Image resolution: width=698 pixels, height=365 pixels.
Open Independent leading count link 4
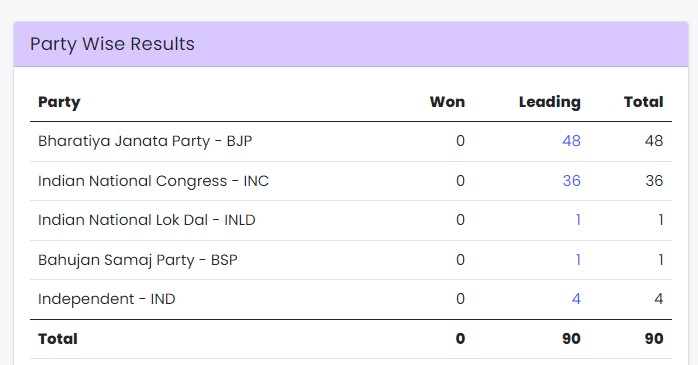576,299
